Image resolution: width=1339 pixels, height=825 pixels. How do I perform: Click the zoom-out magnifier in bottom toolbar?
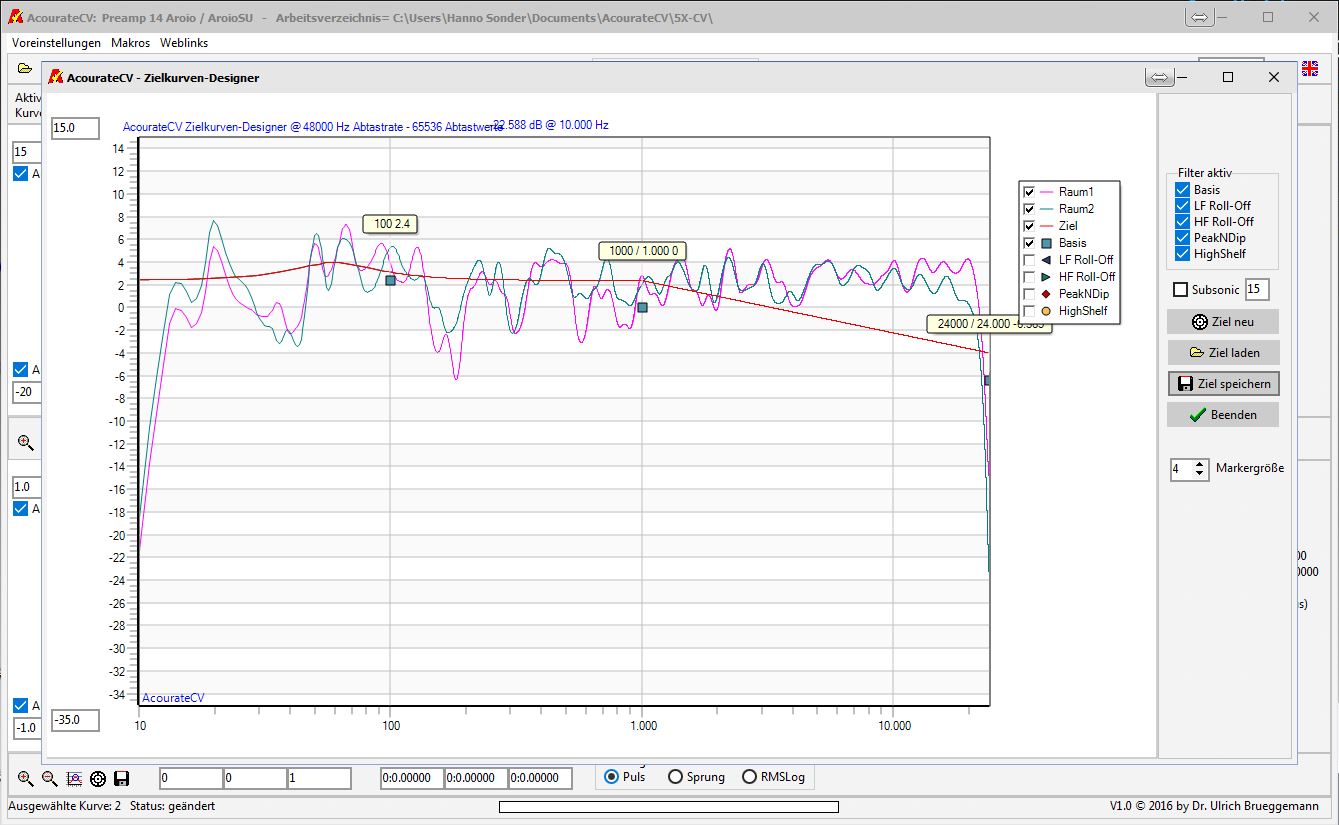click(x=49, y=778)
